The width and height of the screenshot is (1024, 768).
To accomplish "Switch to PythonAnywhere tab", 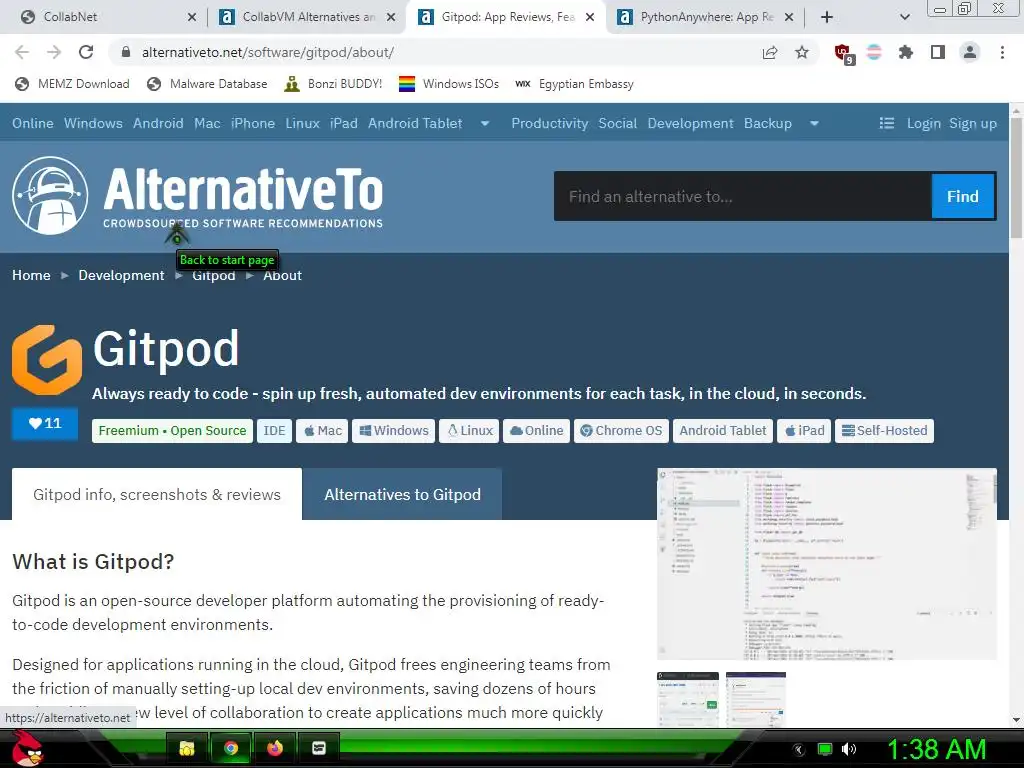I will click(x=707, y=17).
